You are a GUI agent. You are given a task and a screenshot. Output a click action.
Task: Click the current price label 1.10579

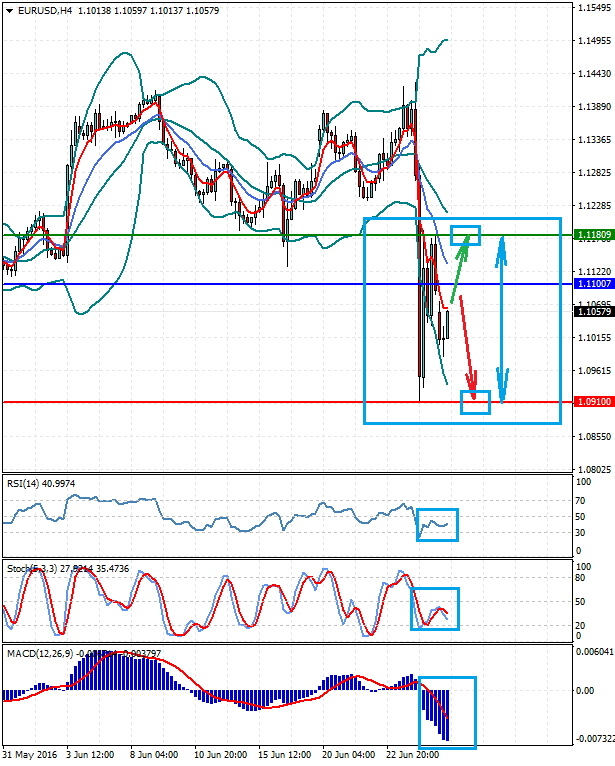(x=594, y=312)
